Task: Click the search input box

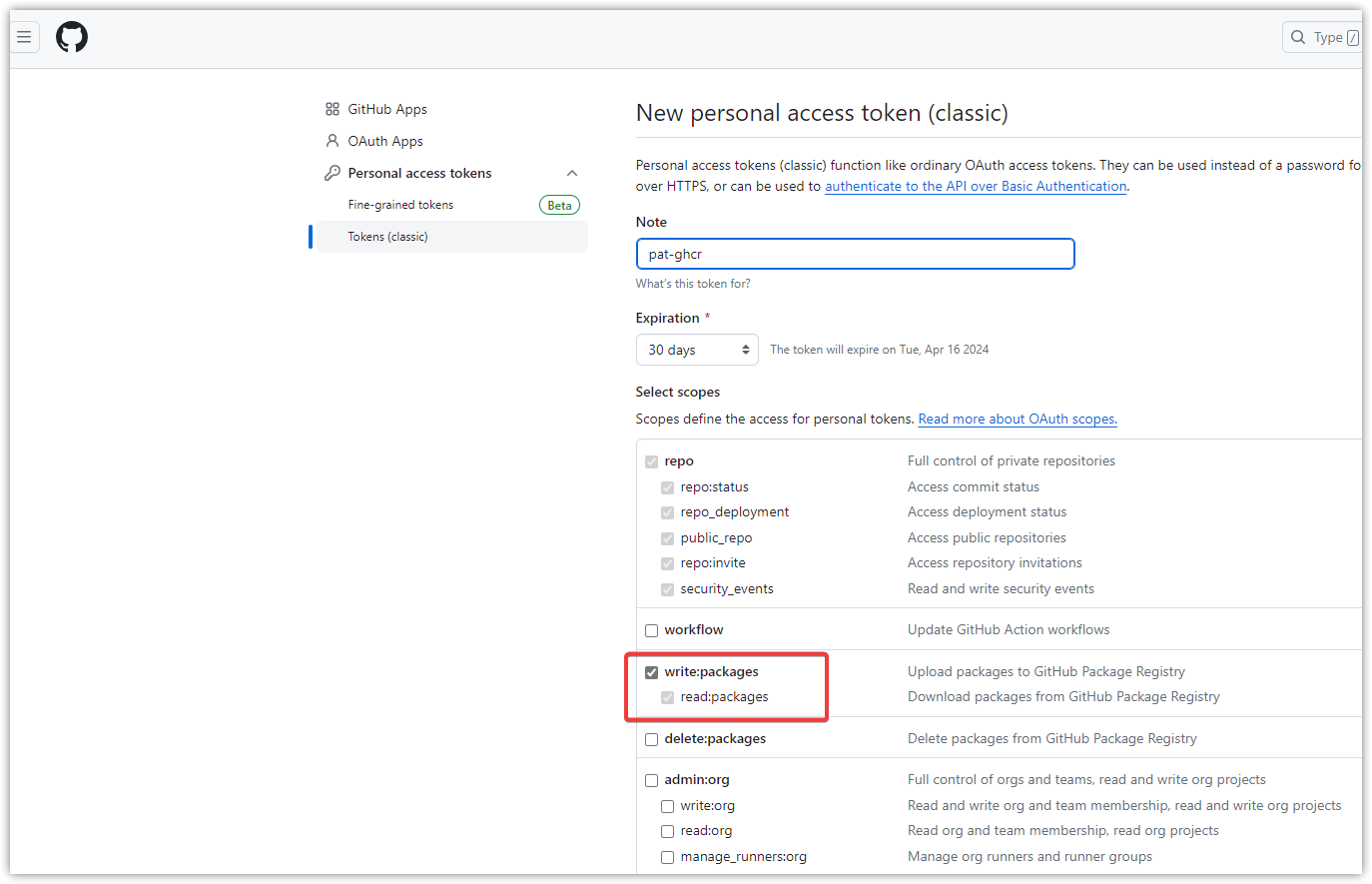Action: pos(1333,36)
